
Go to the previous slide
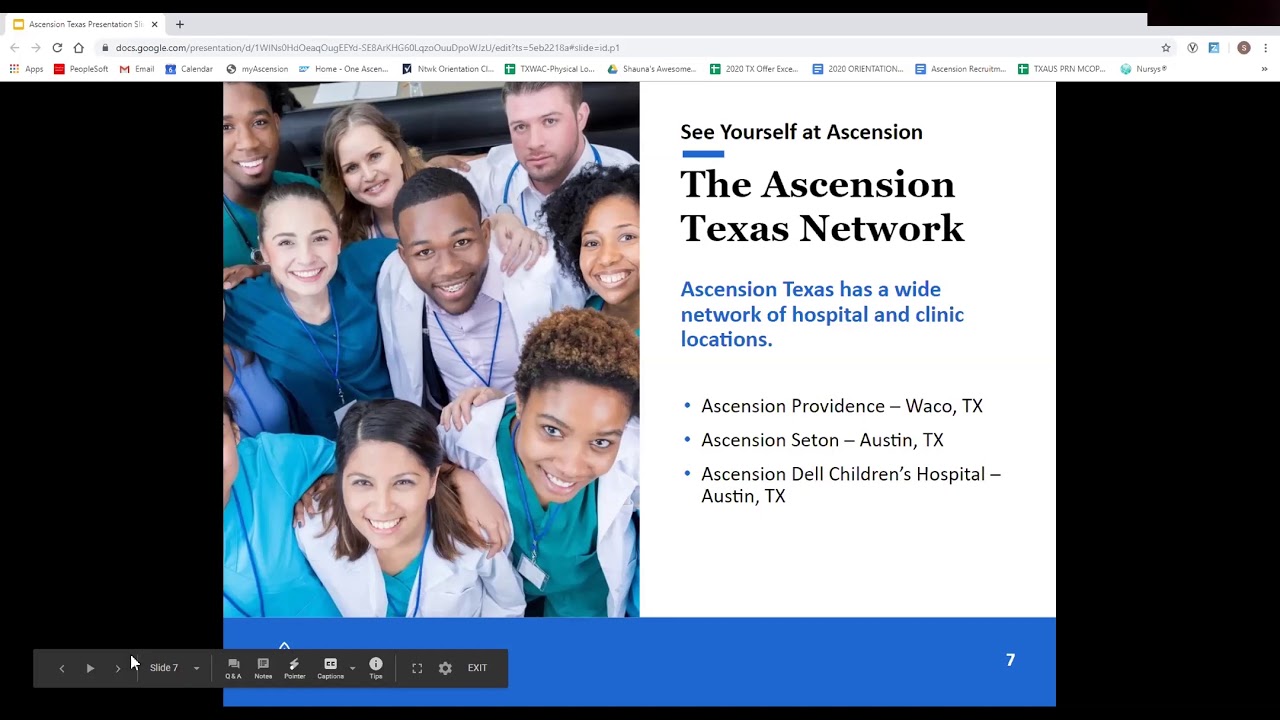pos(62,668)
